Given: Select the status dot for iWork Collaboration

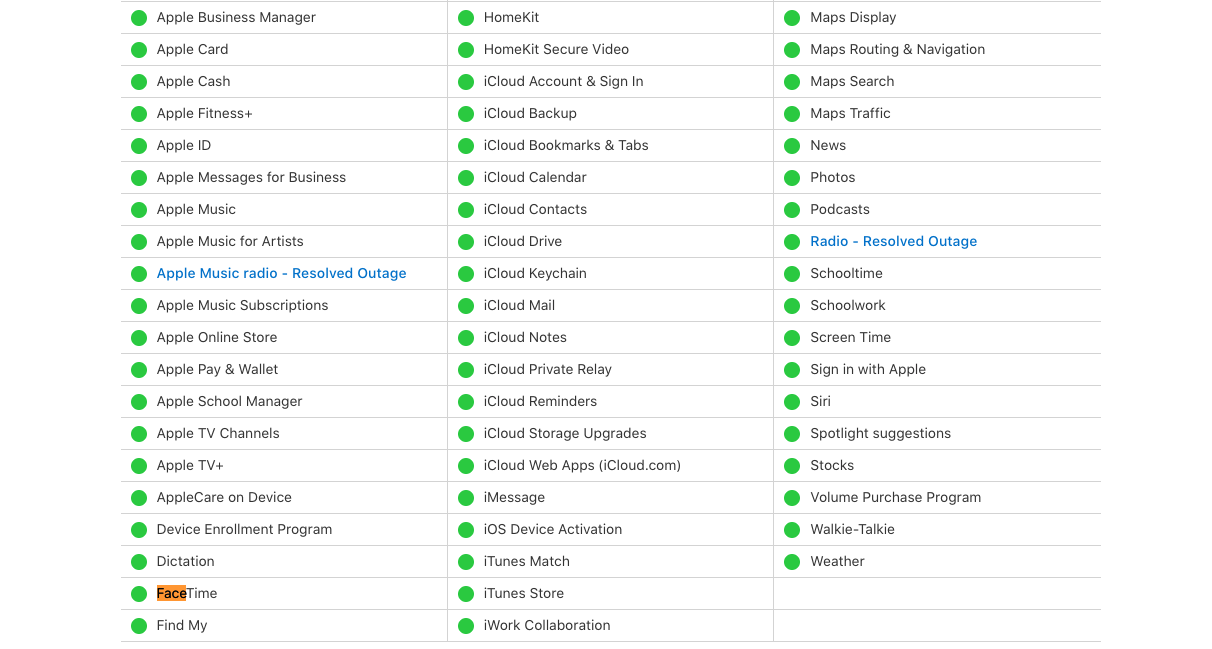Looking at the screenshot, I should coord(466,626).
